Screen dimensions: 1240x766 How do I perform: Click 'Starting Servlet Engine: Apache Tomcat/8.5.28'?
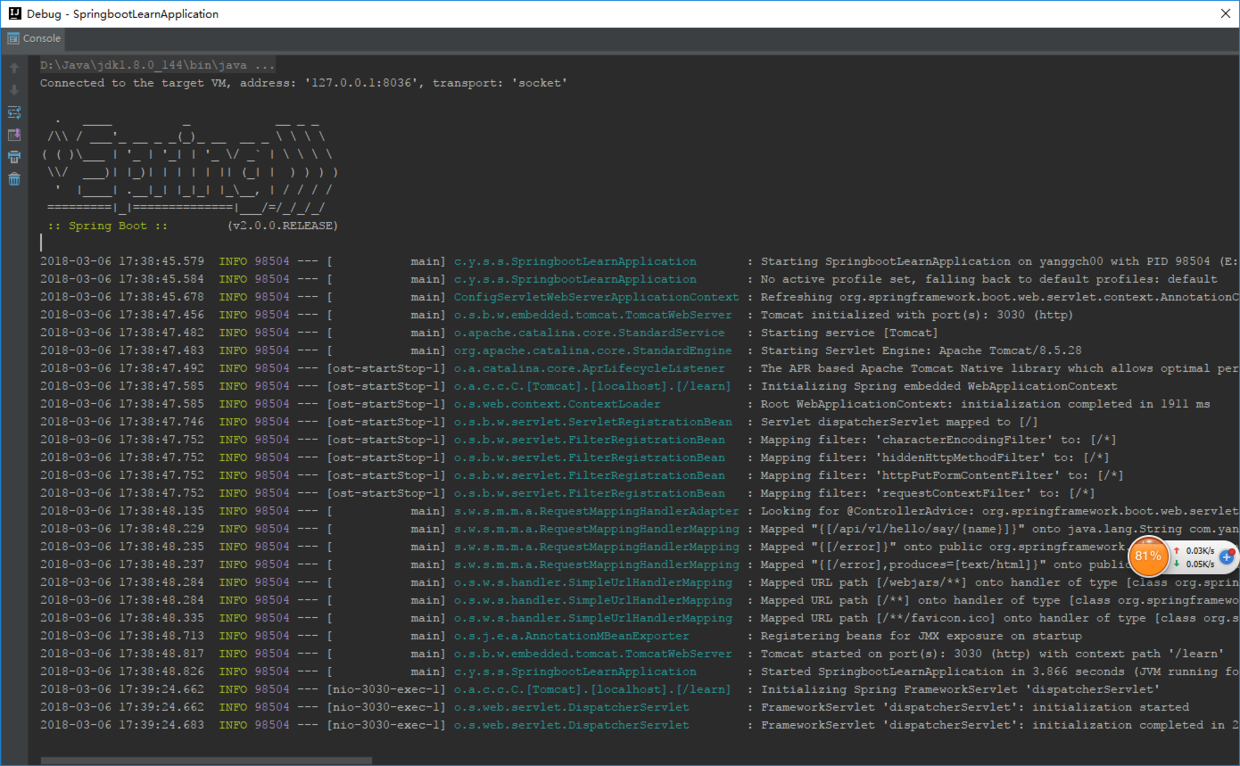coord(921,351)
